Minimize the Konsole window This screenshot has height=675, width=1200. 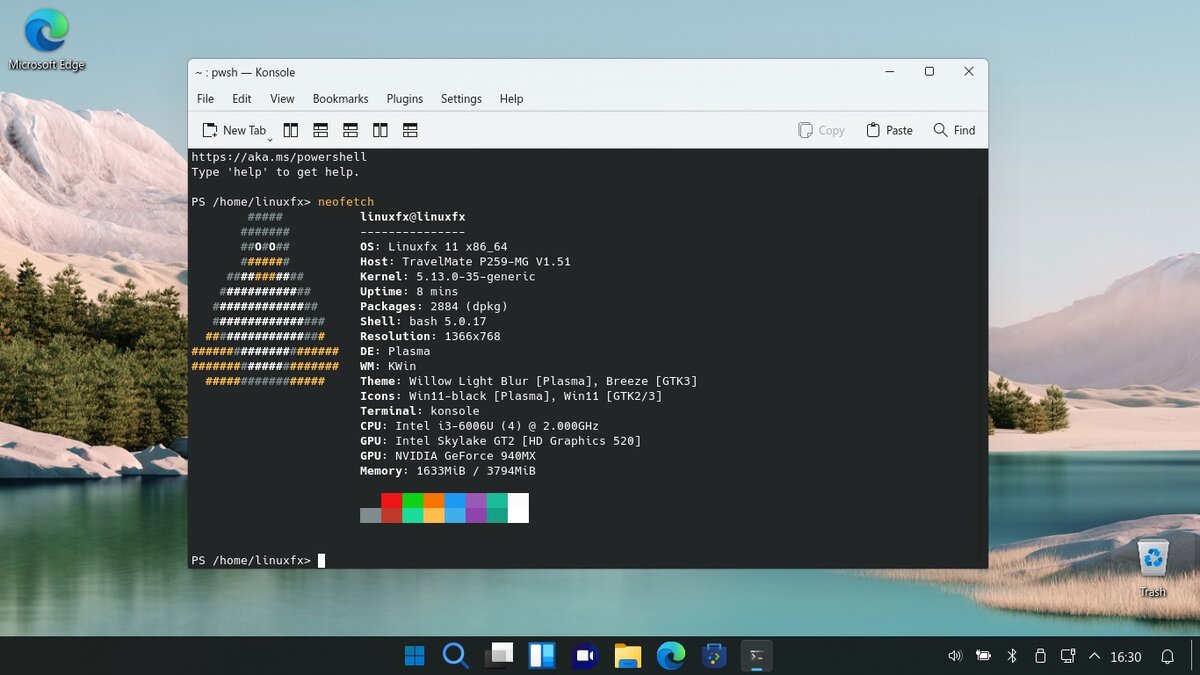(889, 72)
